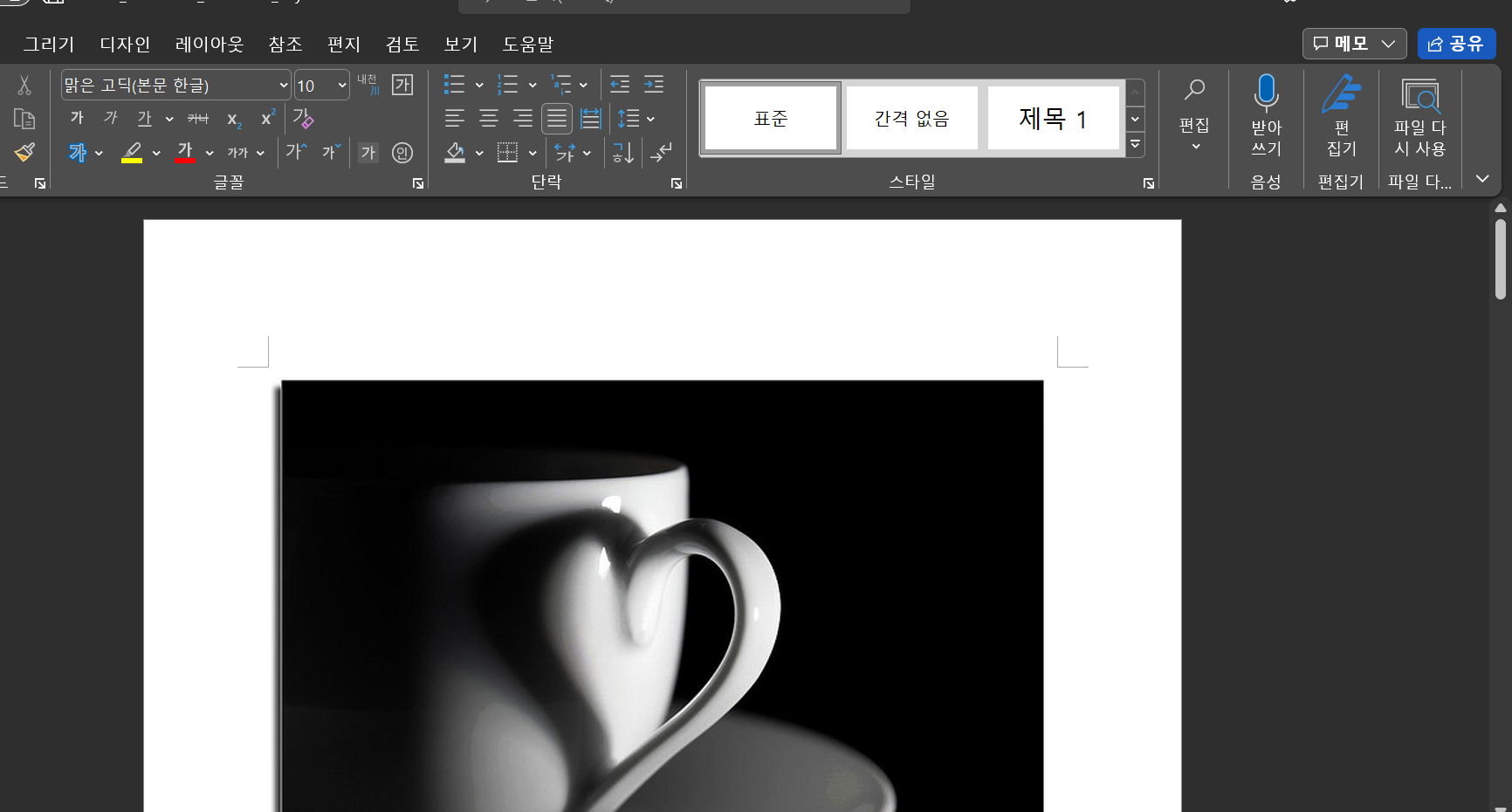Open font color dropdown arrow
Image resolution: width=1512 pixels, height=812 pixels.
tap(210, 154)
